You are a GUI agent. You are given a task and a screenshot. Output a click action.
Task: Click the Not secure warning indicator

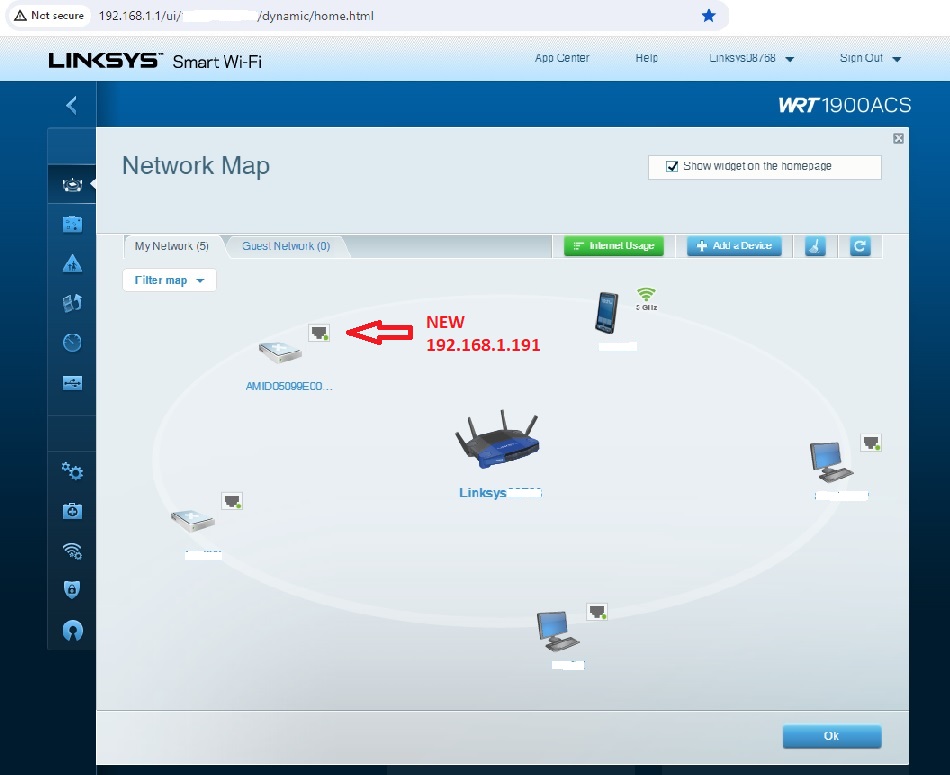49,16
